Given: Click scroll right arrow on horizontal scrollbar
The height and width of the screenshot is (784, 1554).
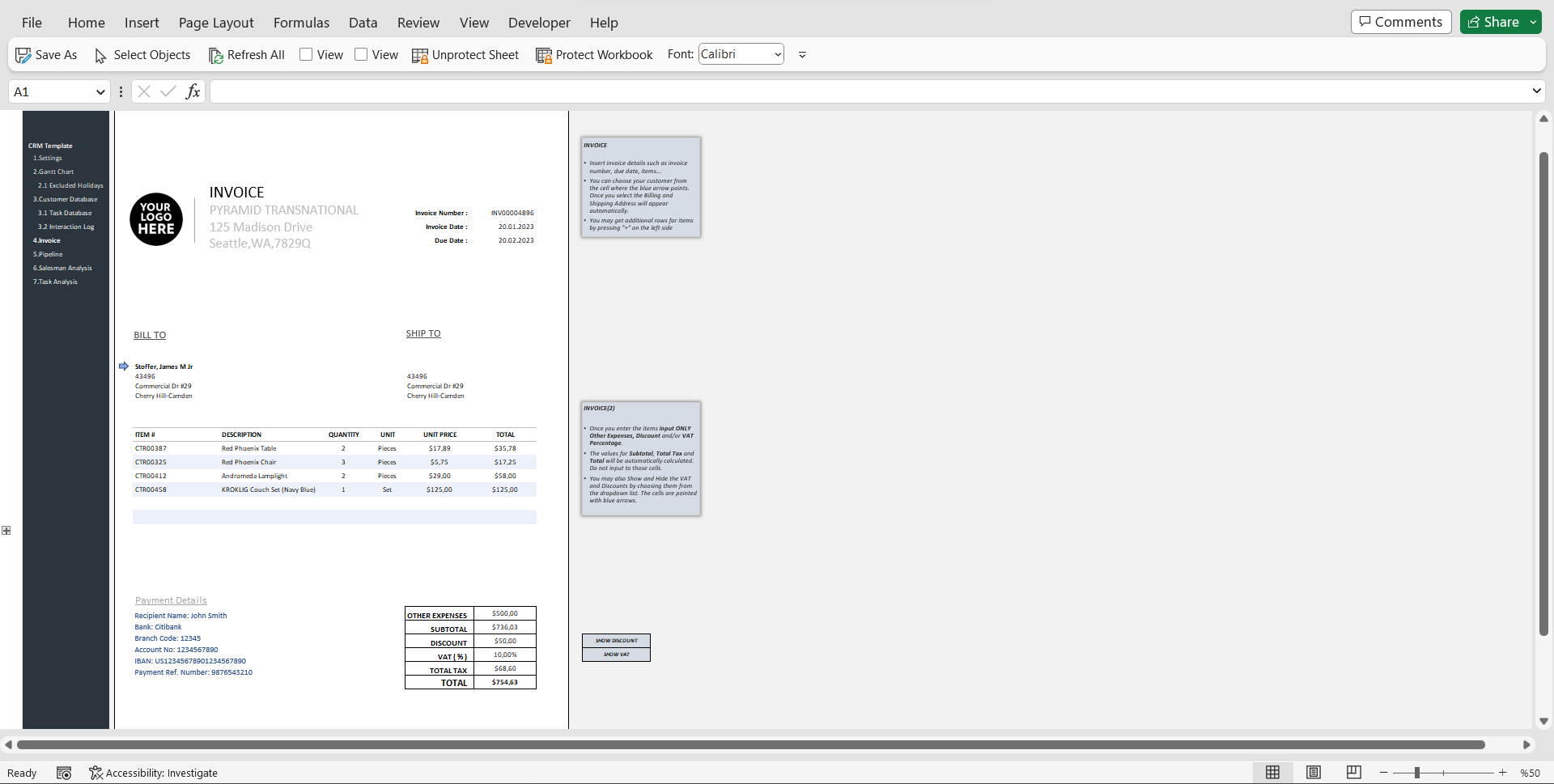Looking at the screenshot, I should tap(1526, 744).
